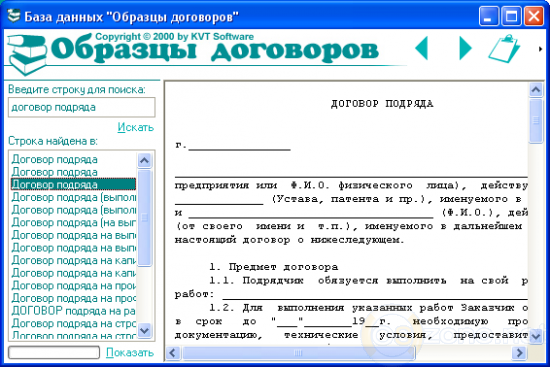
Task: Click the horizontal scroll left arrow
Action: coord(173,353)
